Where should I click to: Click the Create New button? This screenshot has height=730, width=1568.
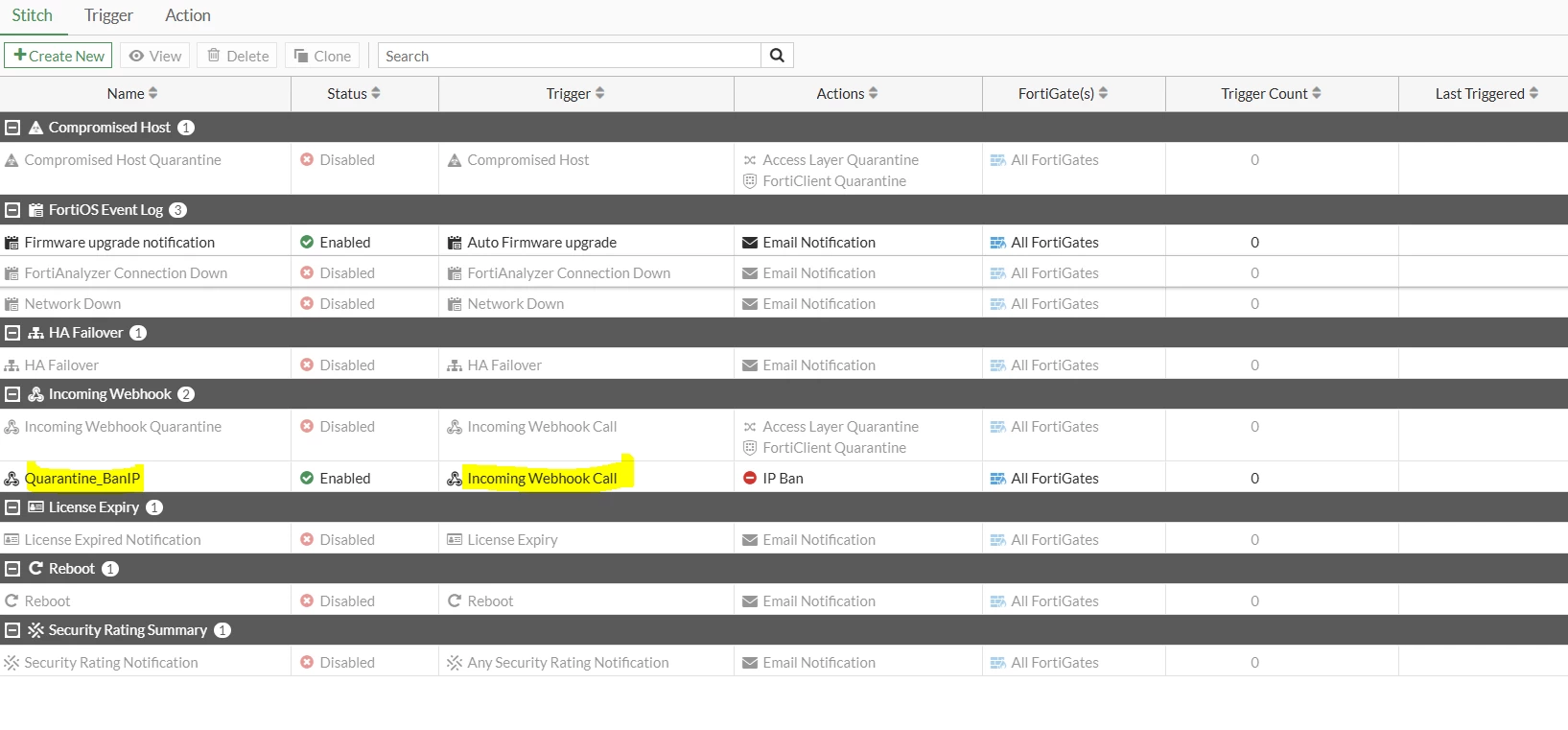click(x=59, y=56)
